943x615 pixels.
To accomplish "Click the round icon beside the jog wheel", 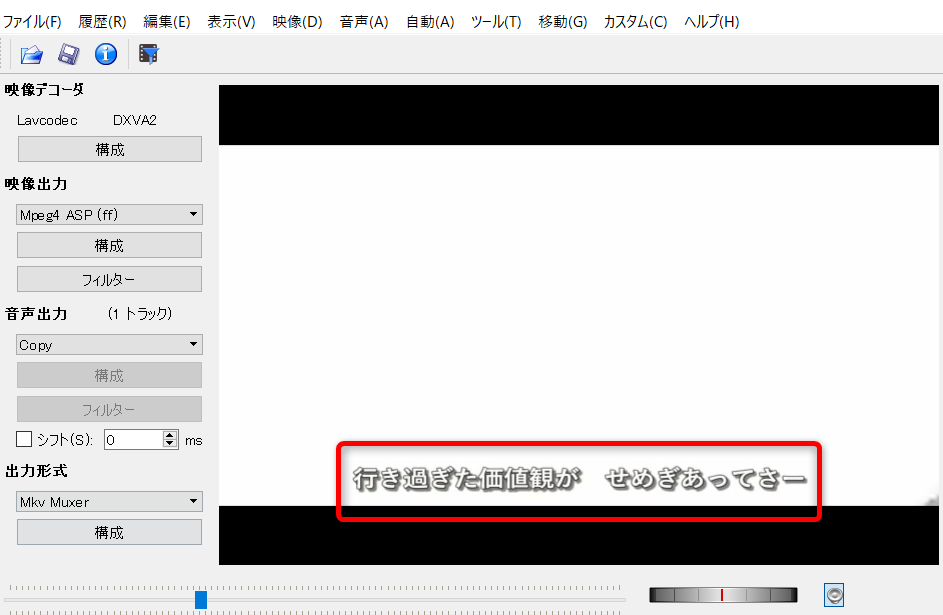I will (x=834, y=595).
